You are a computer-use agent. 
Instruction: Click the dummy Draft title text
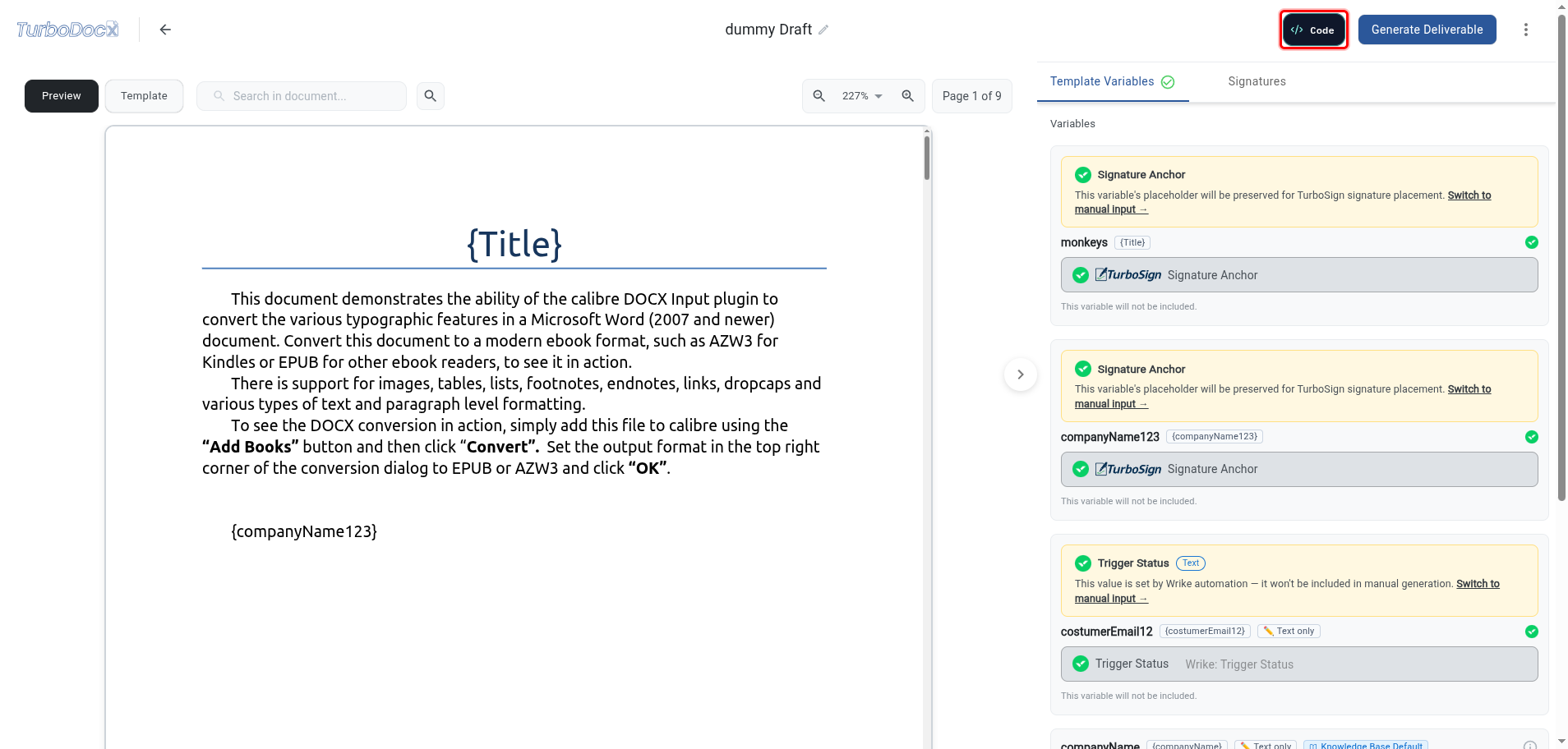click(x=768, y=30)
